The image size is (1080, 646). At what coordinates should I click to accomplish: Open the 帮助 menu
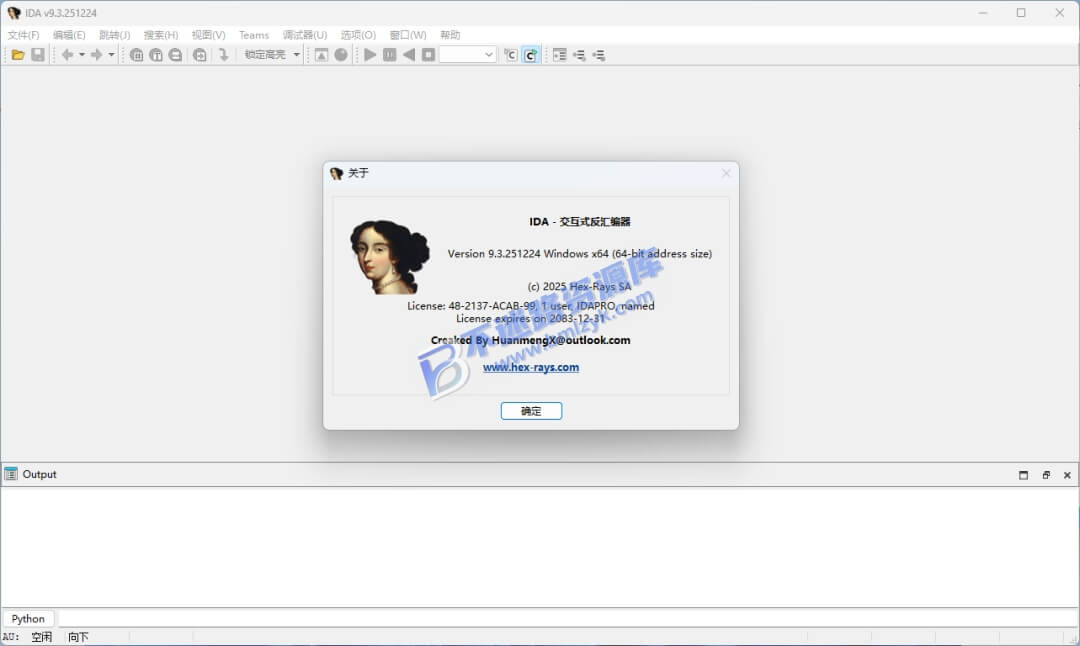(450, 35)
